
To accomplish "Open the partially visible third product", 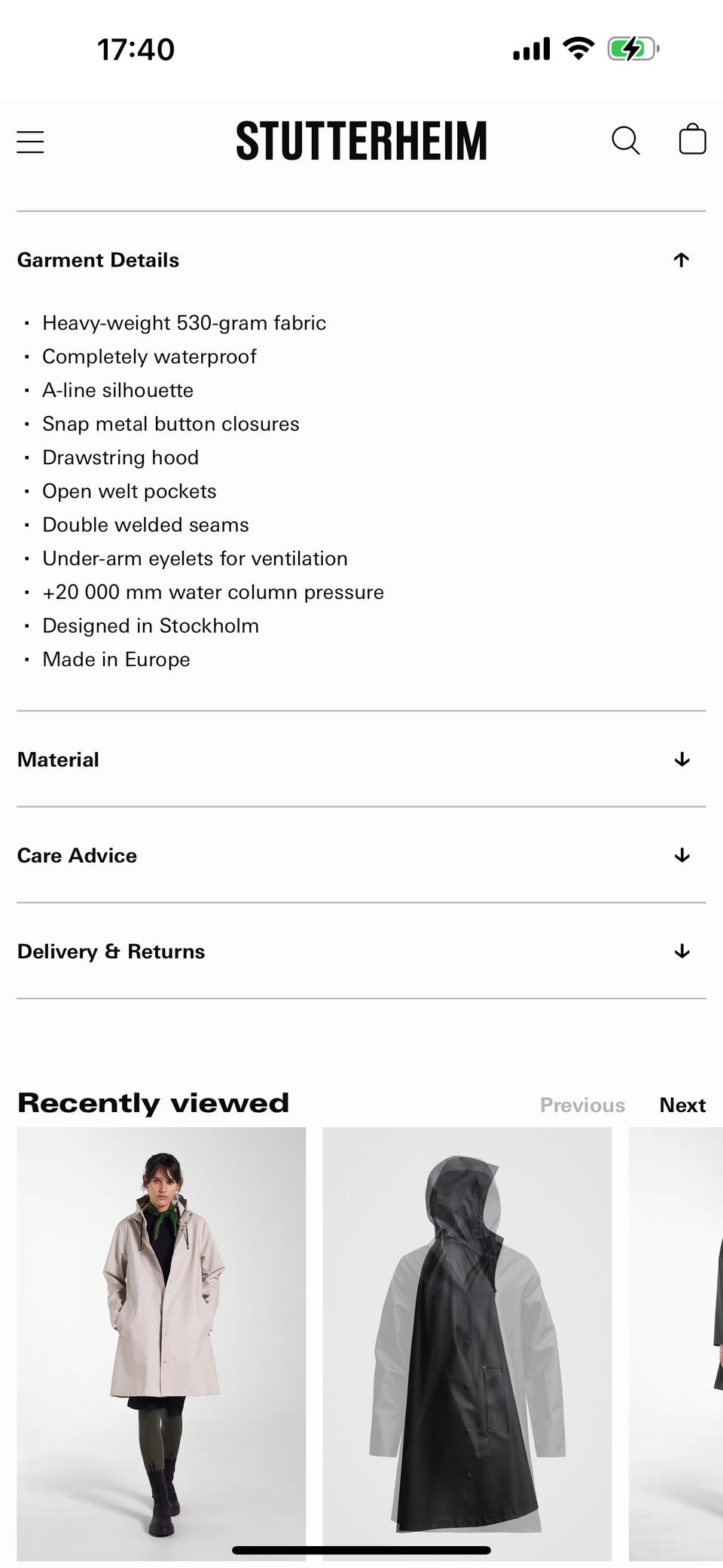I will [x=676, y=1341].
